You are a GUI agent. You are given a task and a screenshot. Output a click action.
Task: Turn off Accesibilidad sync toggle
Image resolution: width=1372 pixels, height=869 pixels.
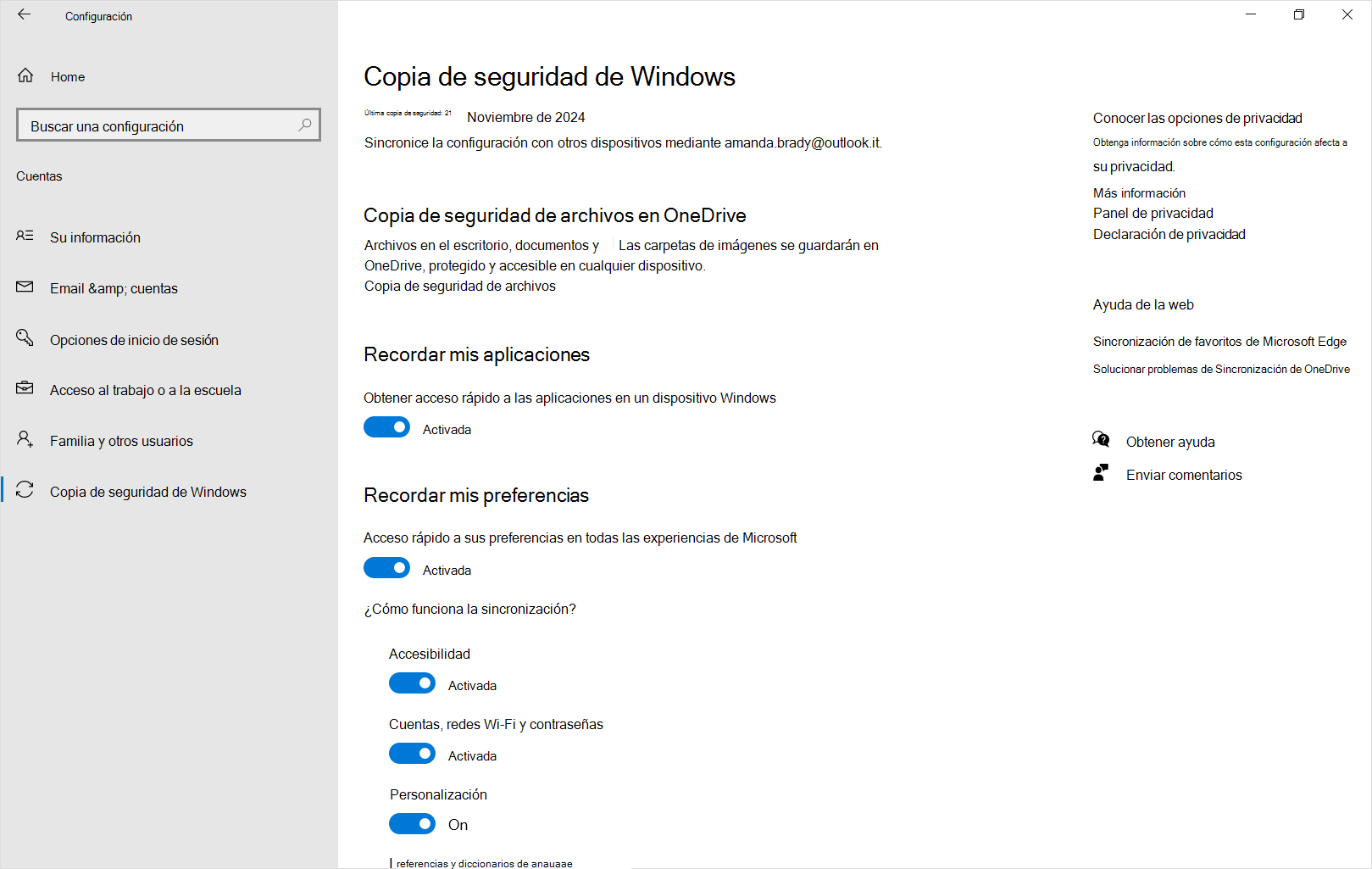[412, 683]
